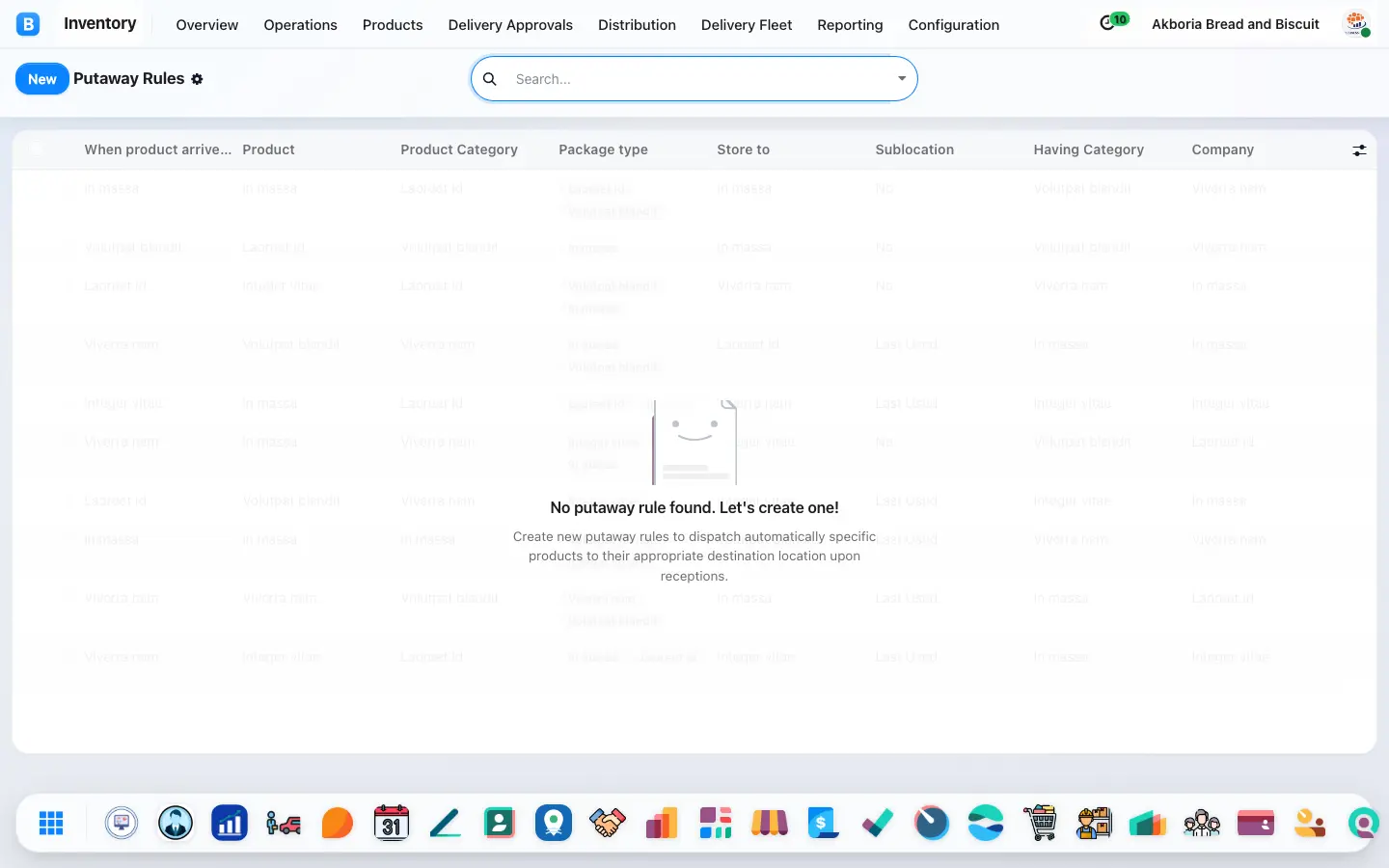This screenshot has width=1389, height=868.
Task: Open the green pen signature app in dock
Action: [446, 823]
